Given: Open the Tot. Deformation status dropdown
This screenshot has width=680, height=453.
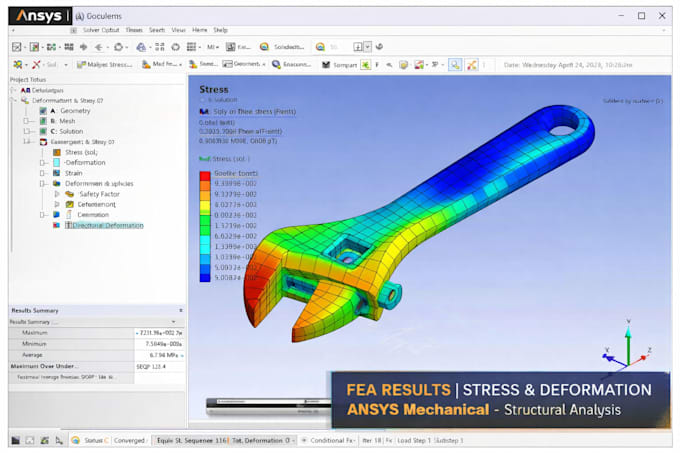Looking at the screenshot, I should tap(294, 440).
